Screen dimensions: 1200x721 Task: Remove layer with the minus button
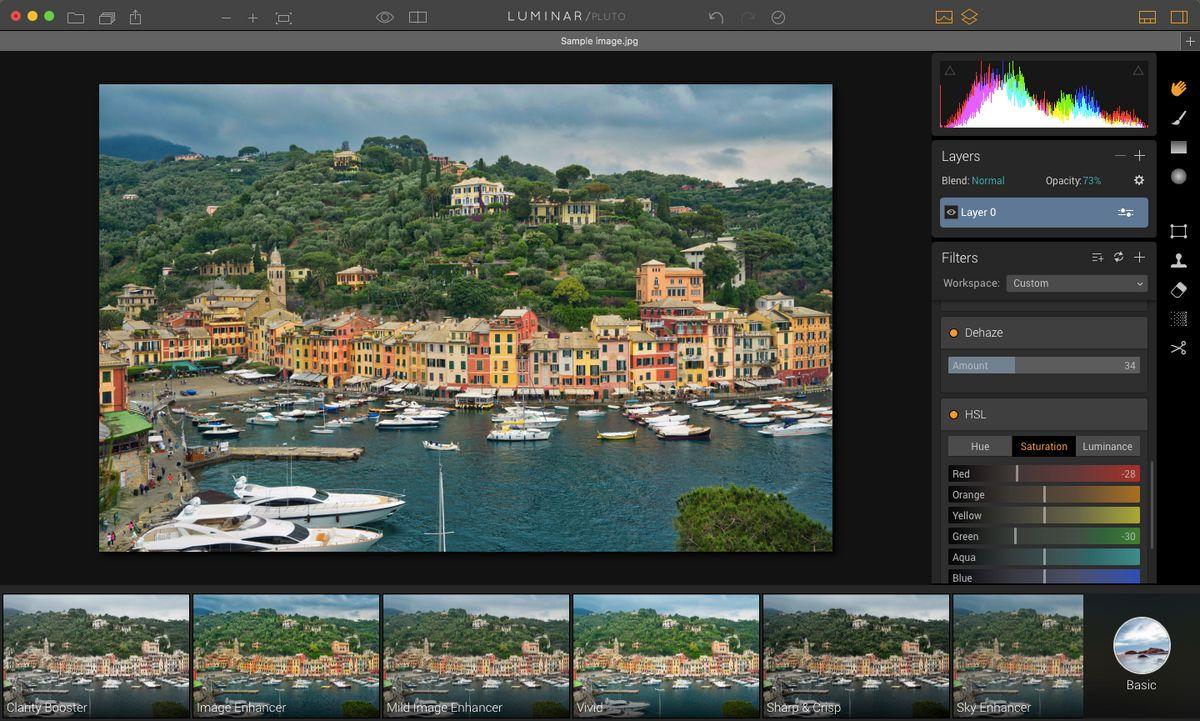(x=1120, y=156)
